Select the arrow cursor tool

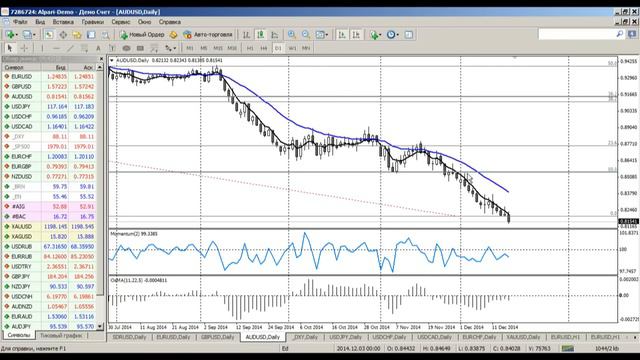pyautogui.click(x=10, y=48)
